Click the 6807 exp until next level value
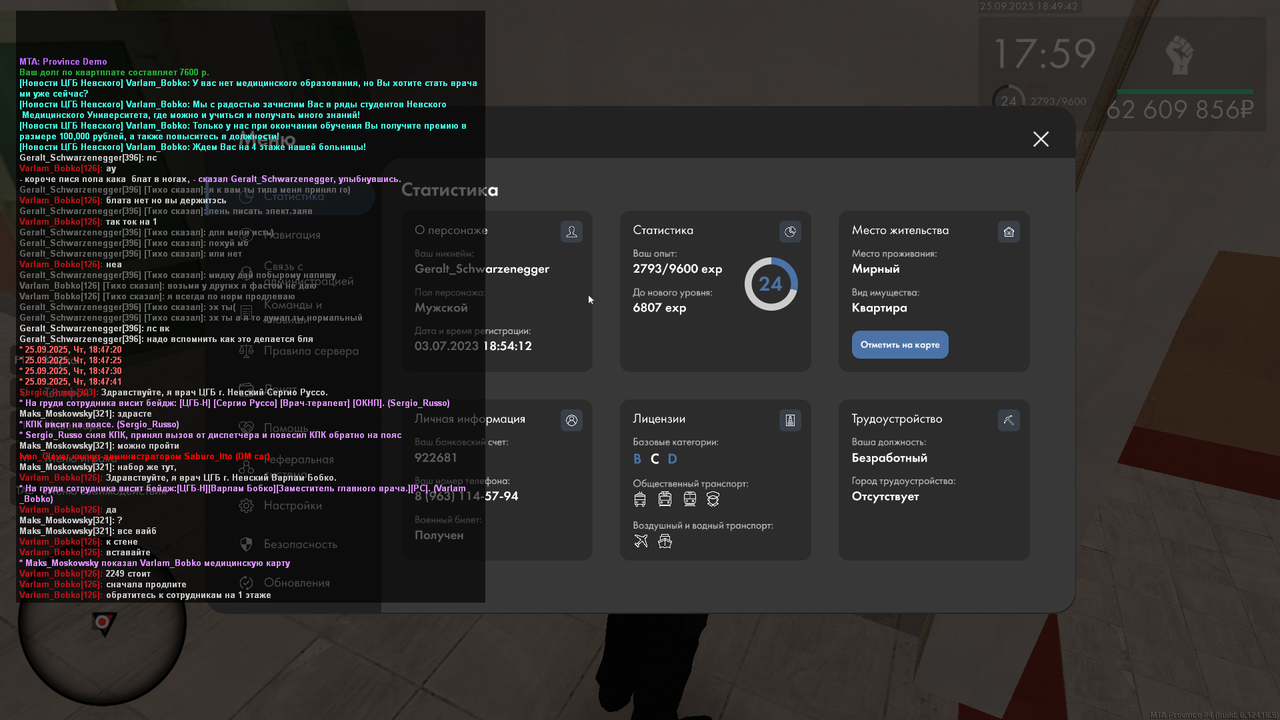 pos(660,308)
